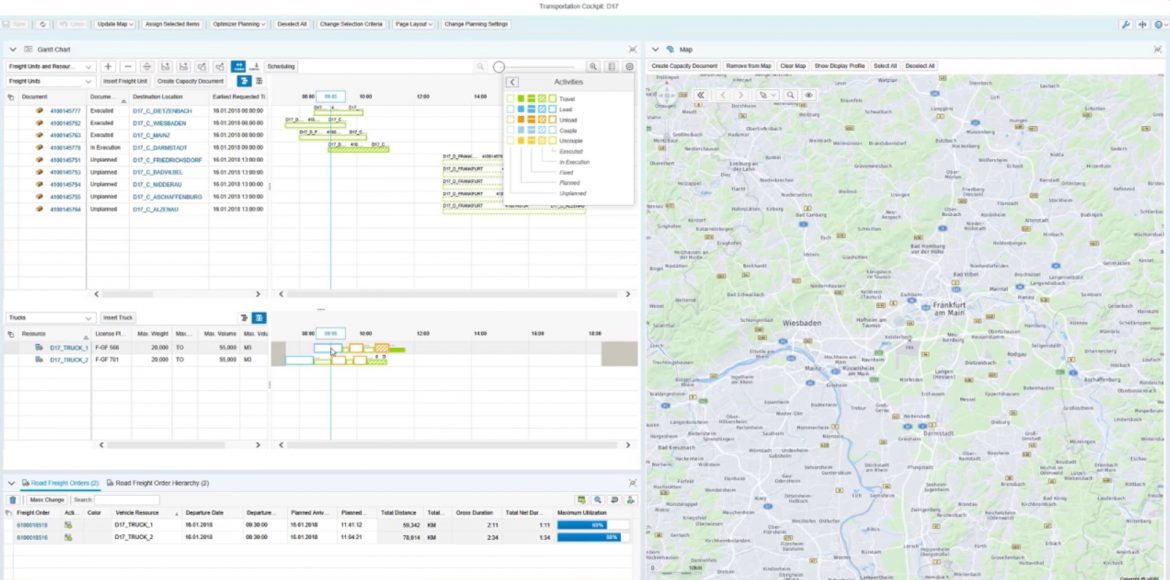This screenshot has height=580, width=1170.
Task: Collapse the Map panel using its chevron
Action: (655, 46)
